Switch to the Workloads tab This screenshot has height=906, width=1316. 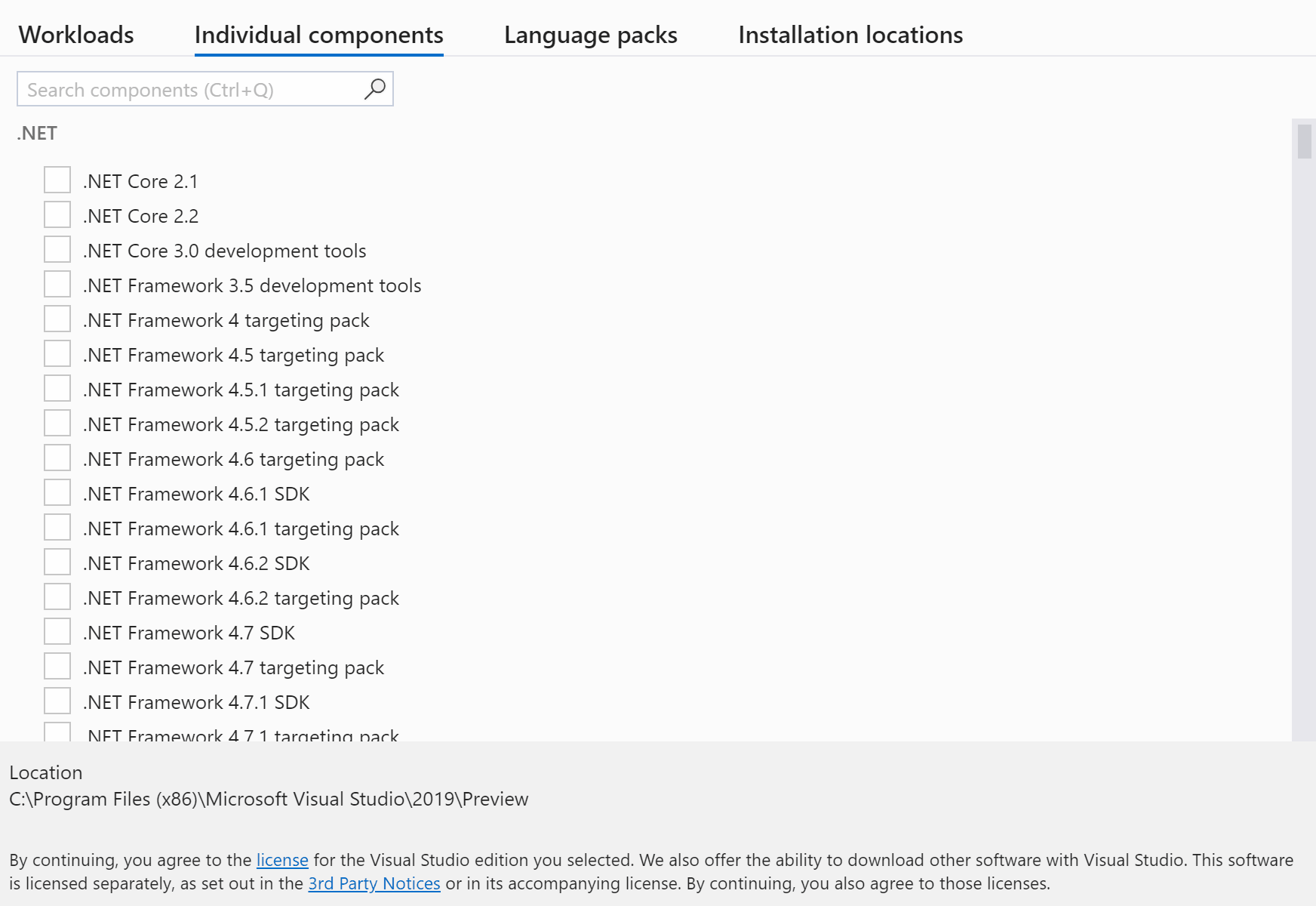tap(75, 34)
